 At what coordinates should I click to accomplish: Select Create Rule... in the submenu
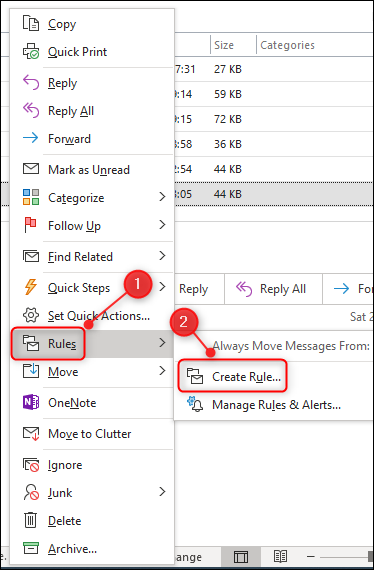pos(246,377)
